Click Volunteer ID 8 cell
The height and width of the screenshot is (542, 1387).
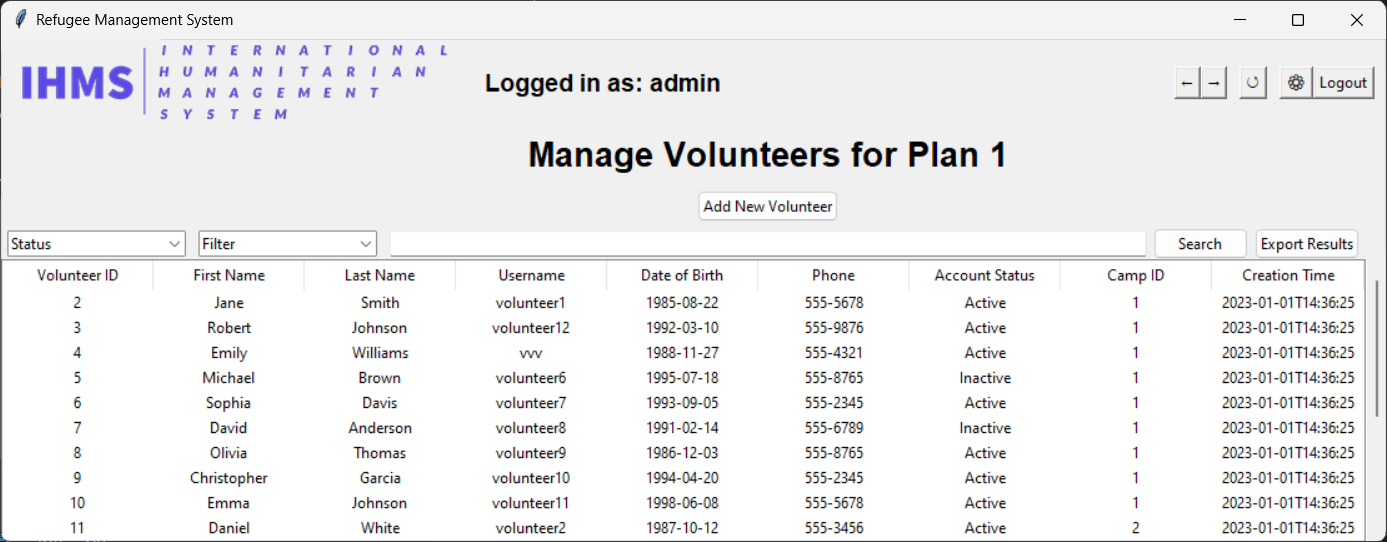tap(77, 453)
